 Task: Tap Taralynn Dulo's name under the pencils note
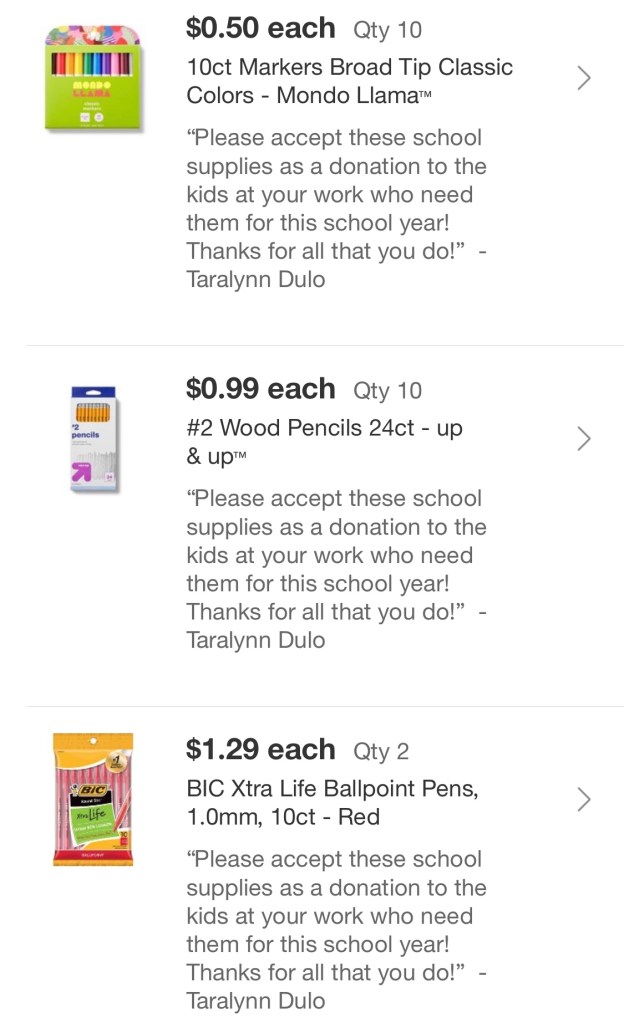(256, 641)
